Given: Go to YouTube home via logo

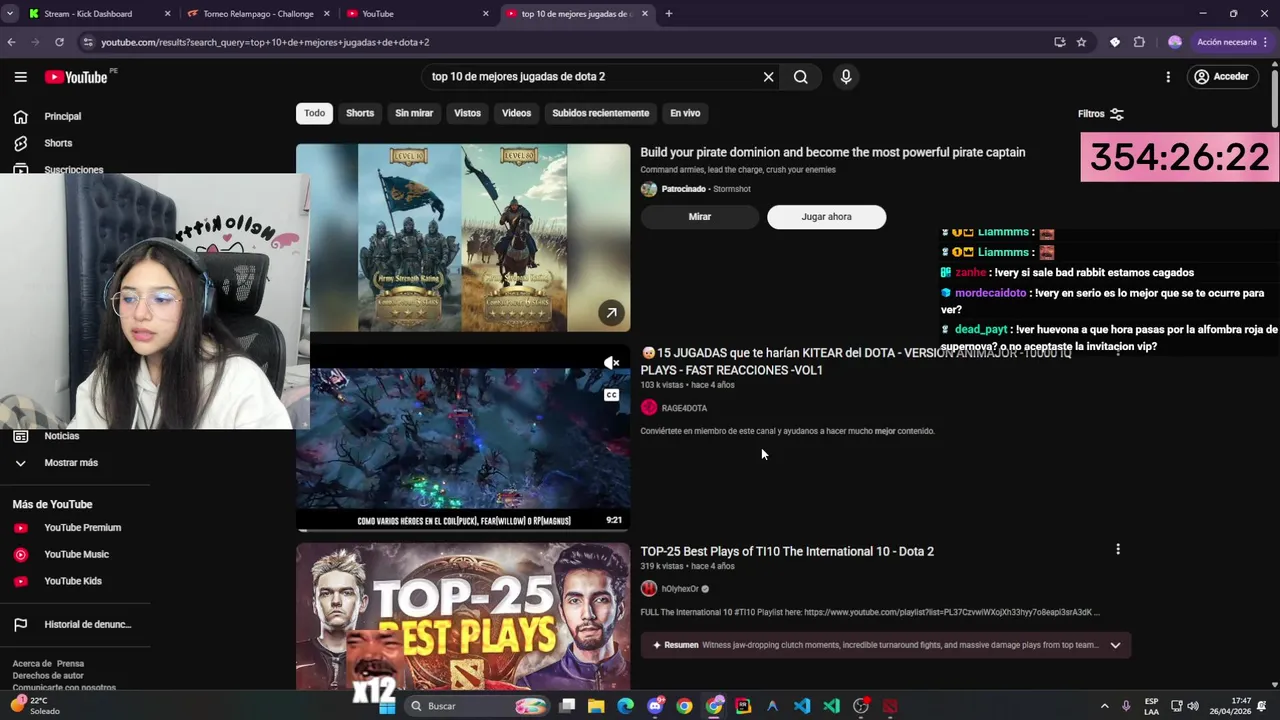Looking at the screenshot, I should pos(75,77).
